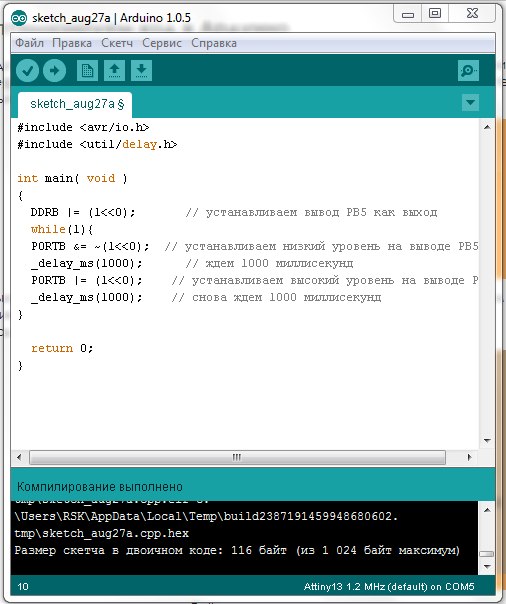This screenshot has width=506, height=604.
Task: Click the horizontal scrollbar right arrow
Action: (469, 457)
